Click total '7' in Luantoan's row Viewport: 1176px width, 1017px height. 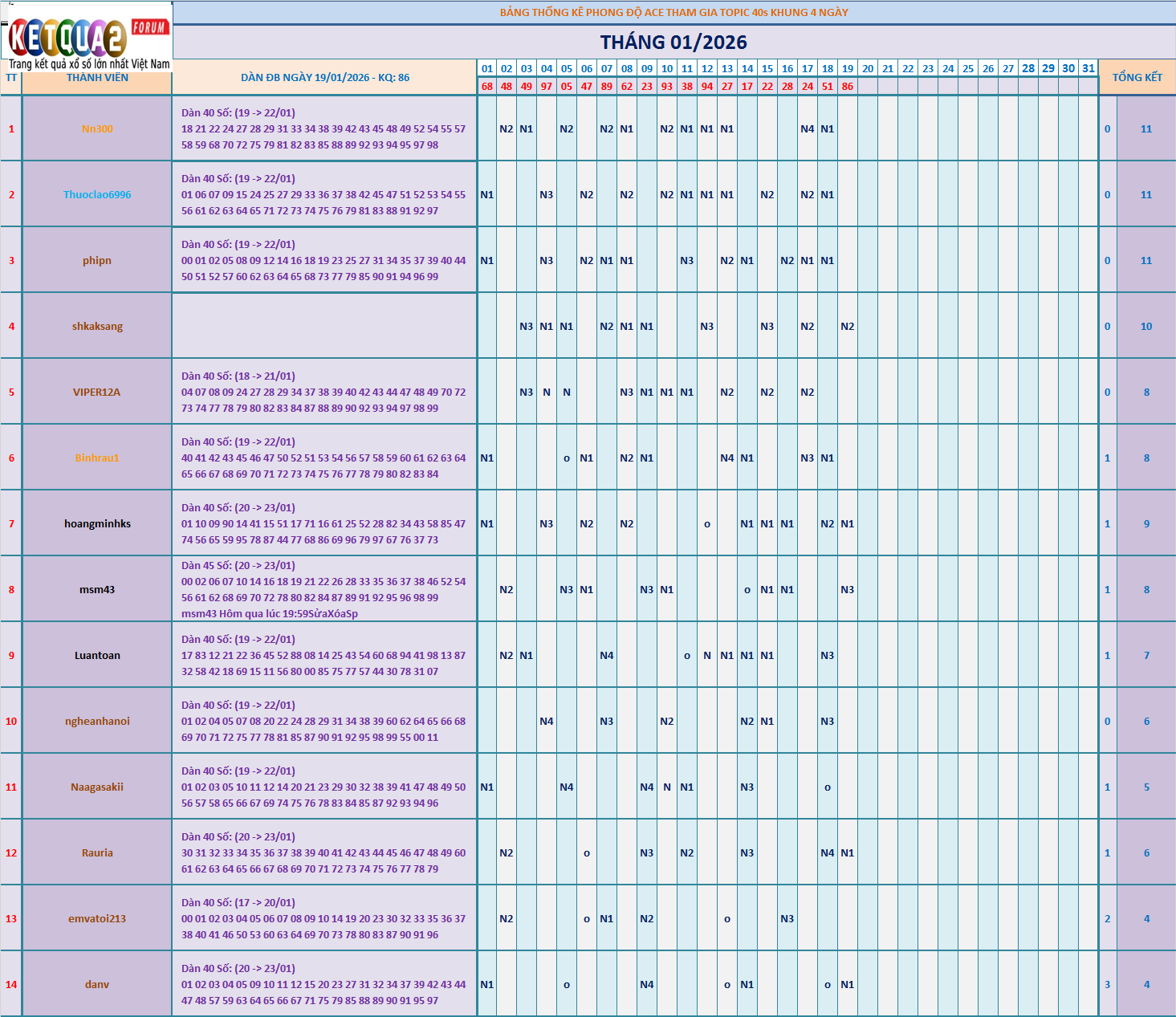[x=1146, y=656]
